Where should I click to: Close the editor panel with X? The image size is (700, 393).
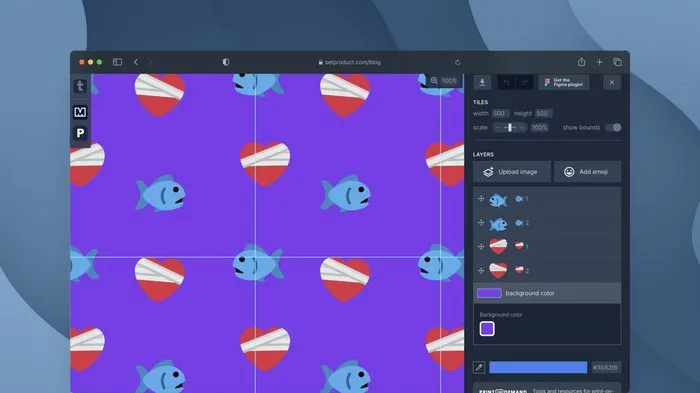pos(612,82)
